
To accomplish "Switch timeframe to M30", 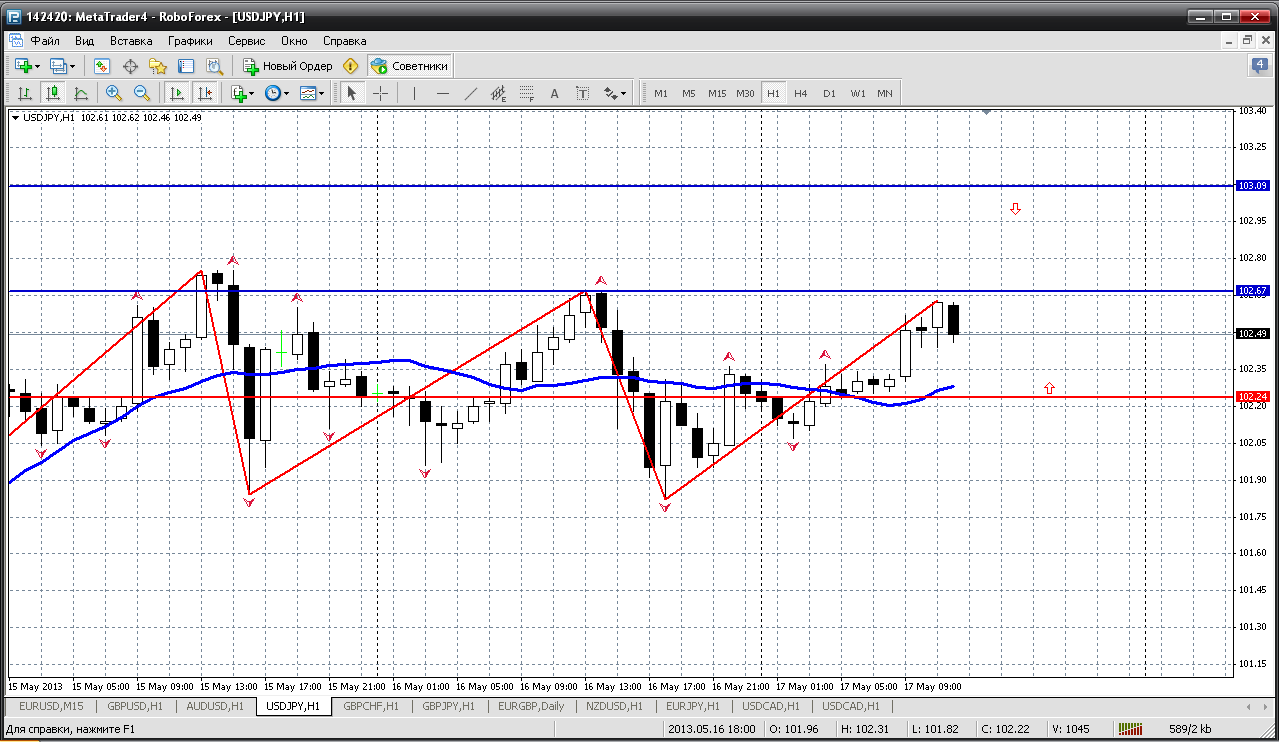I will point(745,93).
